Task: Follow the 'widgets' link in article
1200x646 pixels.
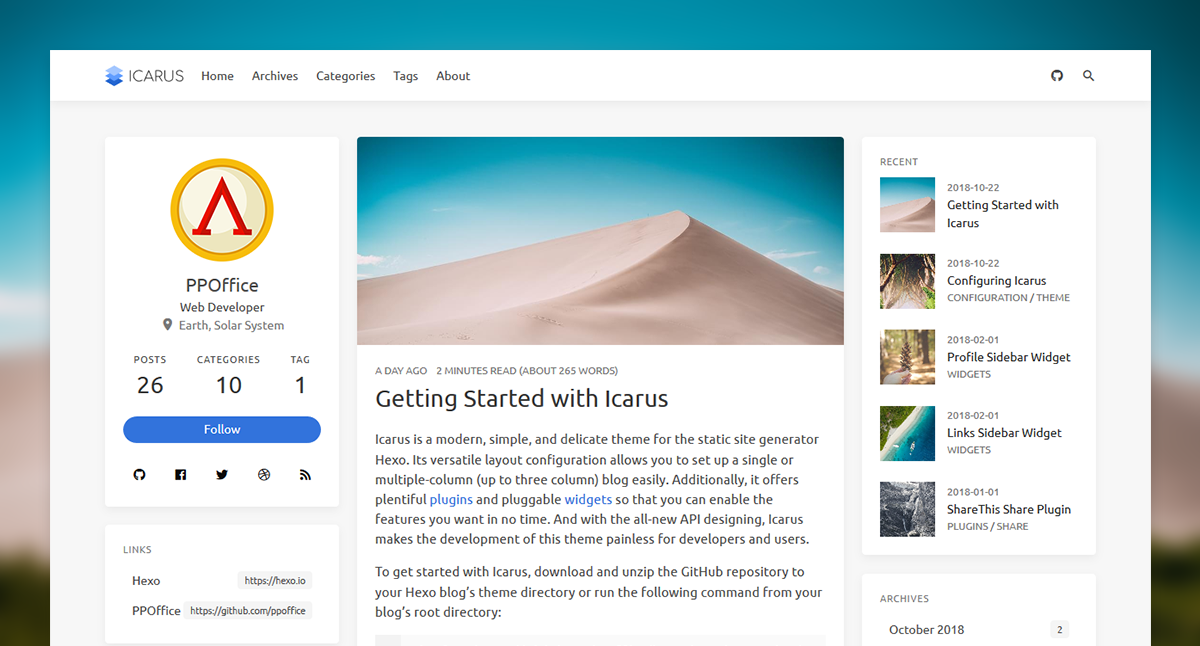Action: point(588,499)
